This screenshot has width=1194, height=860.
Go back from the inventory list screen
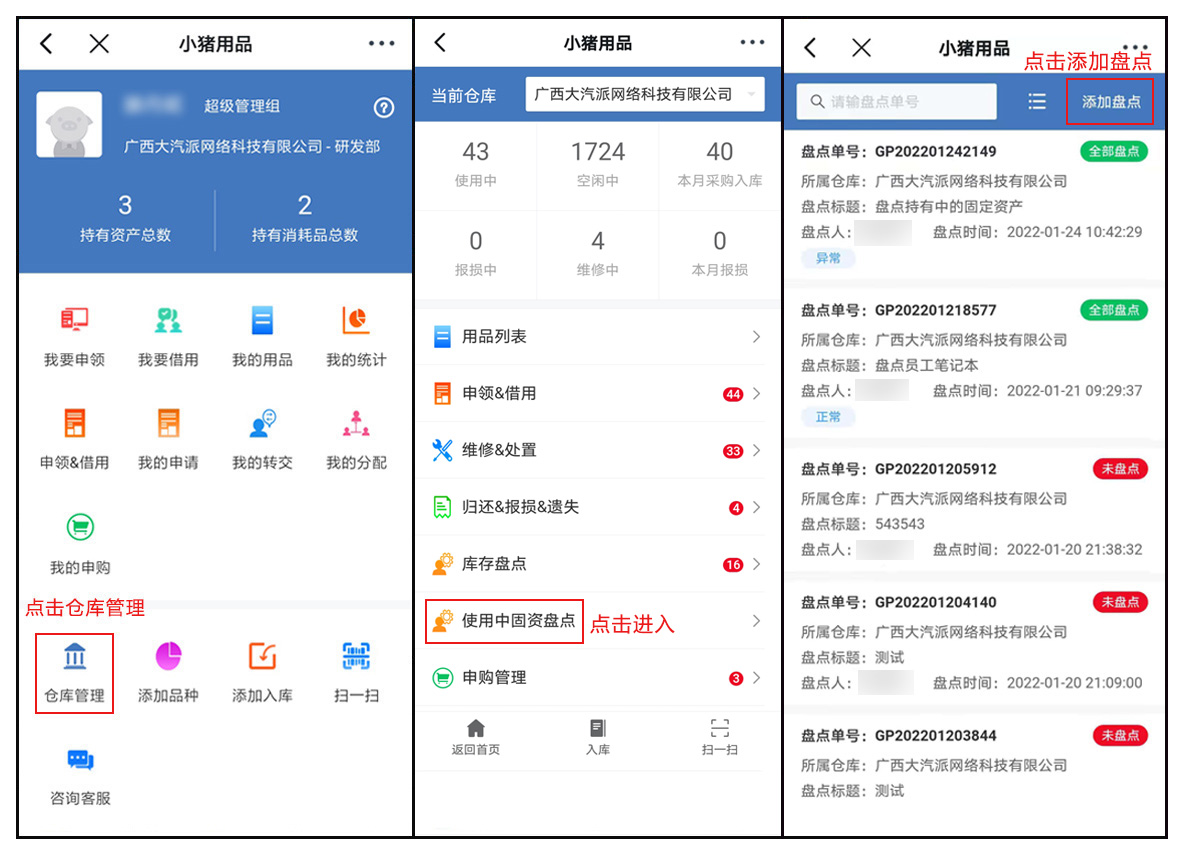[x=810, y=48]
